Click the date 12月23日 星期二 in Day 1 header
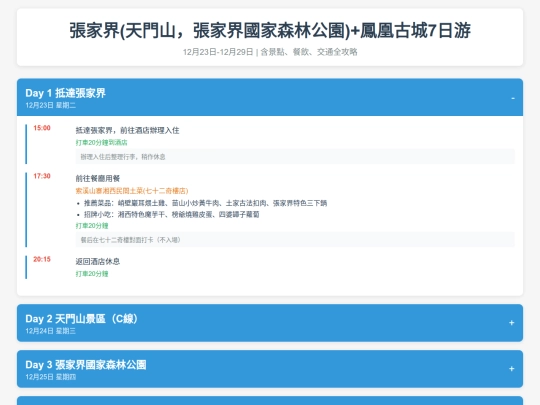Image resolution: width=540 pixels, height=405 pixels. click(51, 105)
